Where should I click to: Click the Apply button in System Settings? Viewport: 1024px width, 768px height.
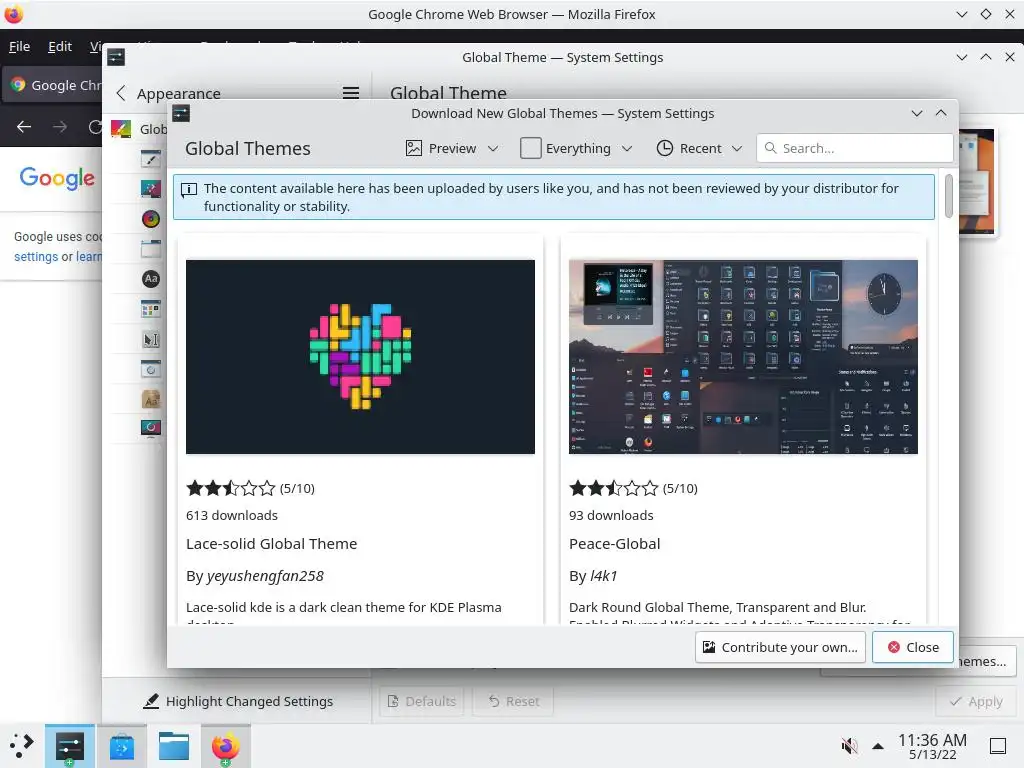click(976, 701)
